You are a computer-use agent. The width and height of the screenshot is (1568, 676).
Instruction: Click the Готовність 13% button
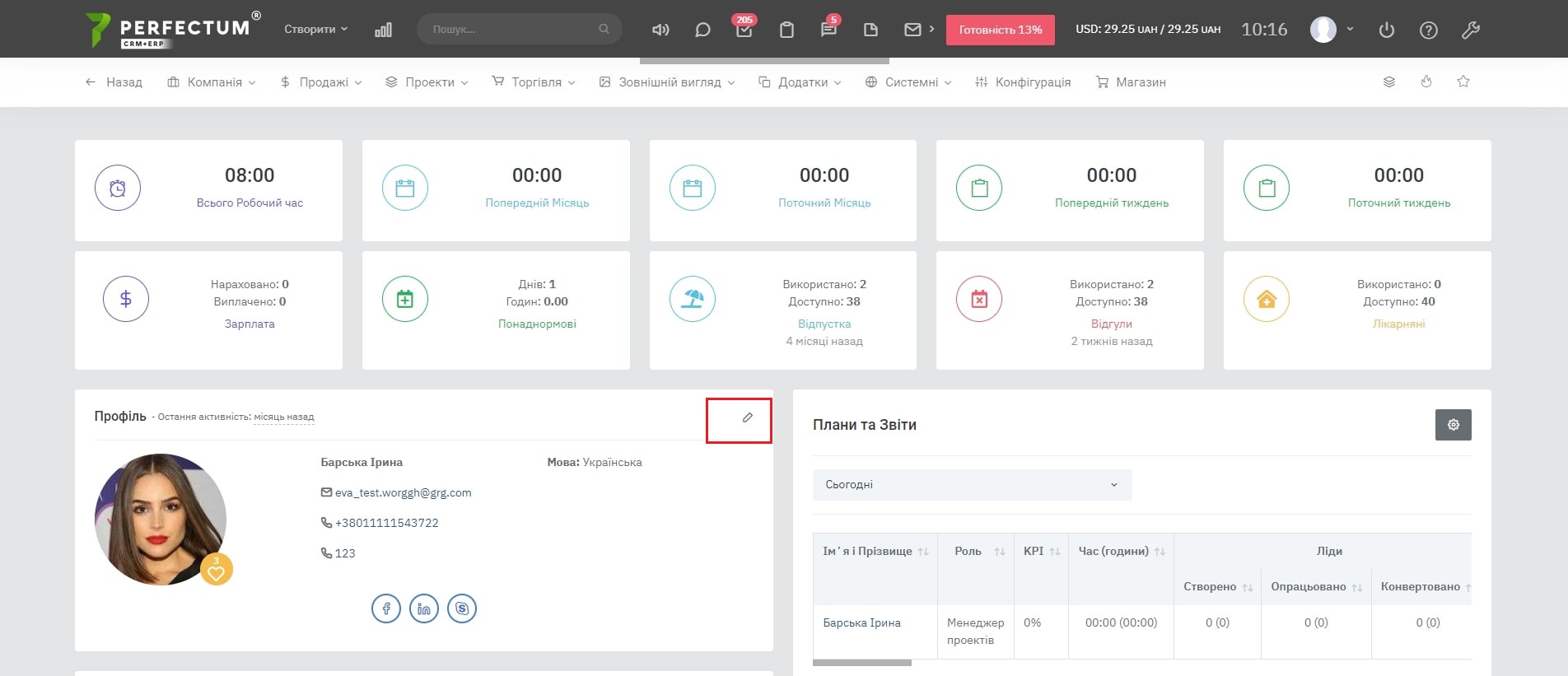1000,30
